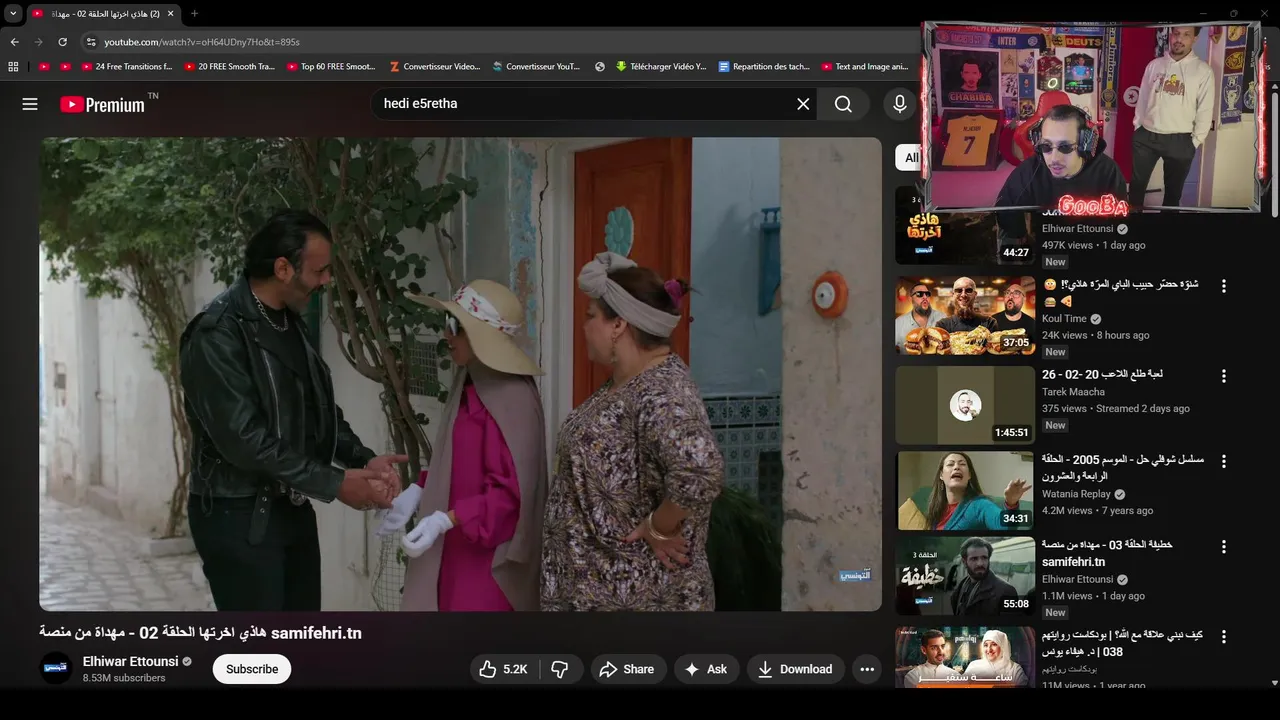Image resolution: width=1280 pixels, height=720 pixels.
Task: Click the youtube.com address bar URL
Action: [202, 42]
